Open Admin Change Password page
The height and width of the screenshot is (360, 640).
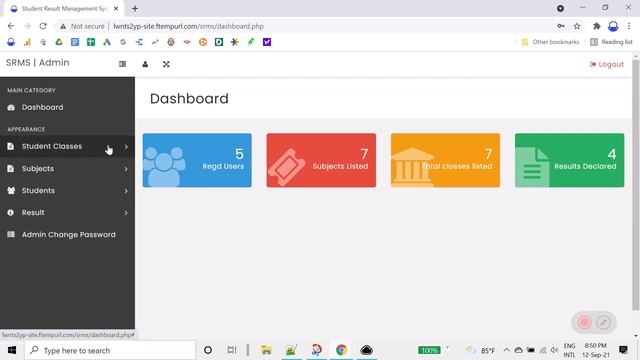[x=69, y=235]
